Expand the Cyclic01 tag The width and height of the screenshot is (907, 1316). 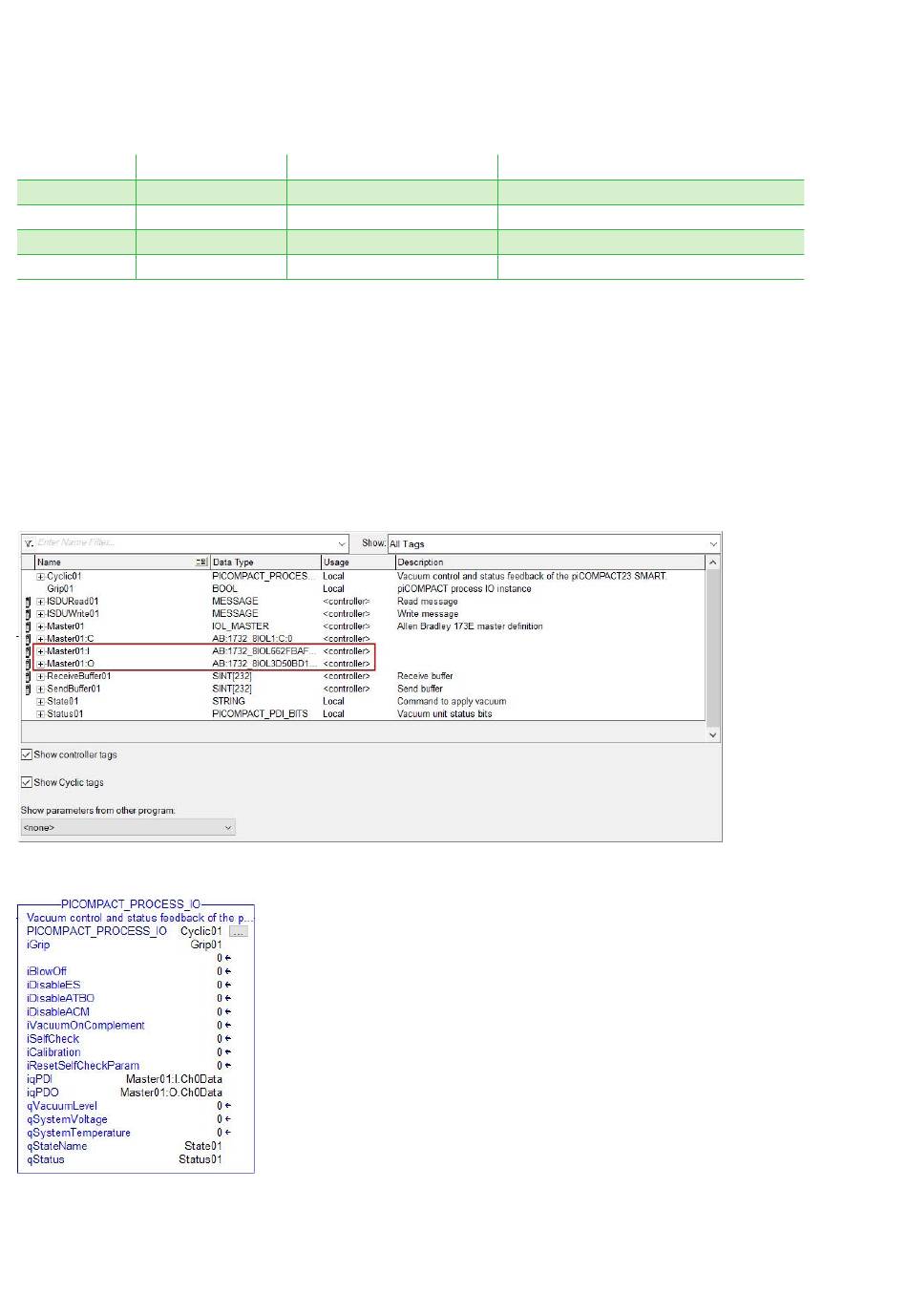[x=40, y=577]
